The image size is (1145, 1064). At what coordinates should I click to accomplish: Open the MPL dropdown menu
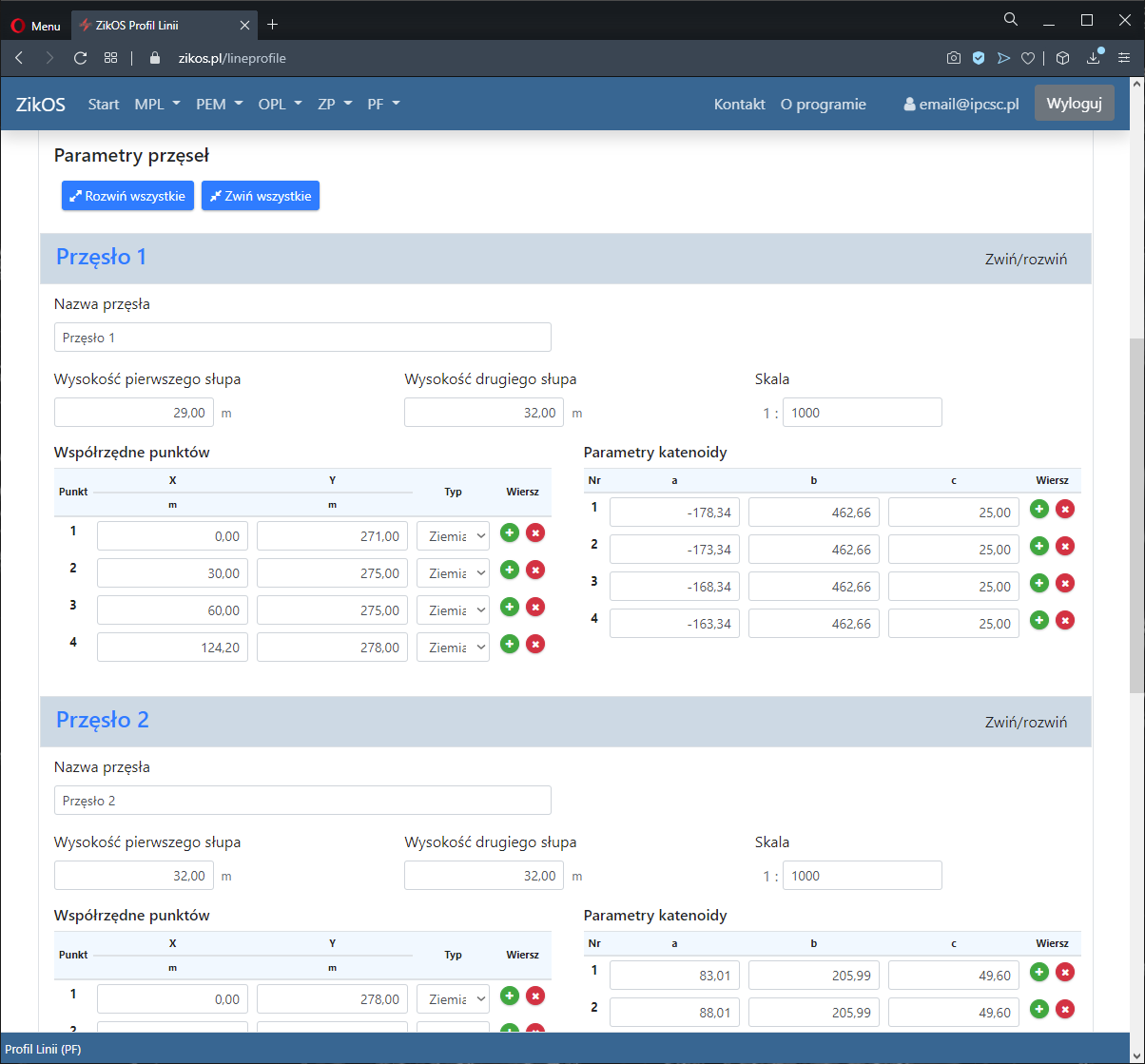(158, 104)
